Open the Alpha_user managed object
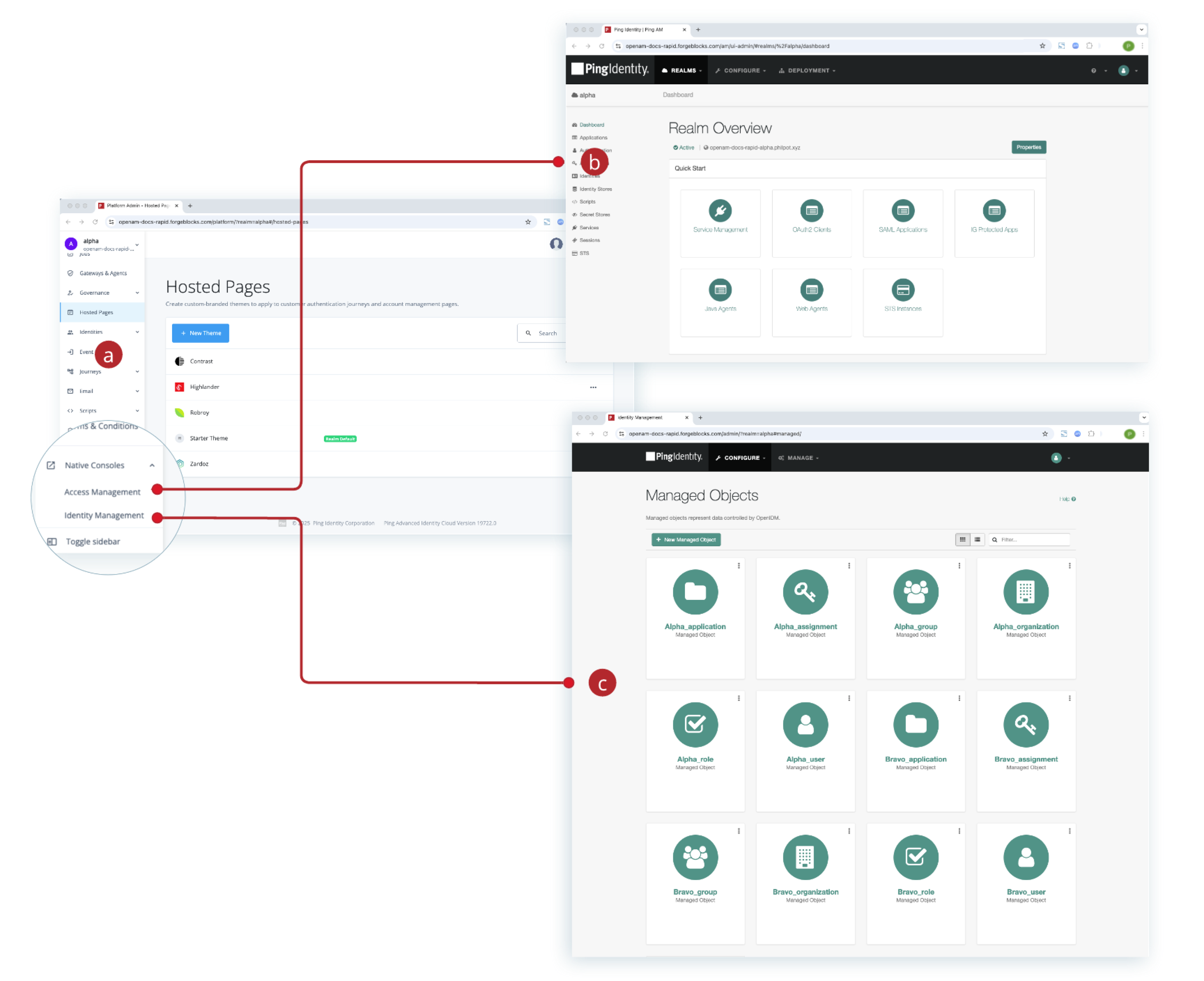The image size is (1204, 981). click(805, 725)
